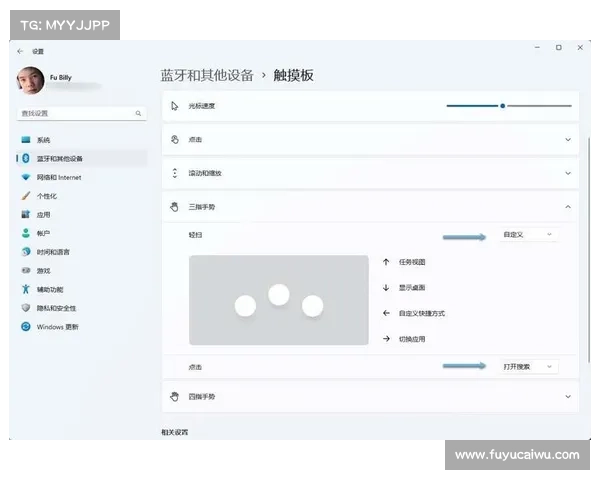Click the left arrow for 自定义快捷方式
The image size is (600, 480).
coord(386,313)
